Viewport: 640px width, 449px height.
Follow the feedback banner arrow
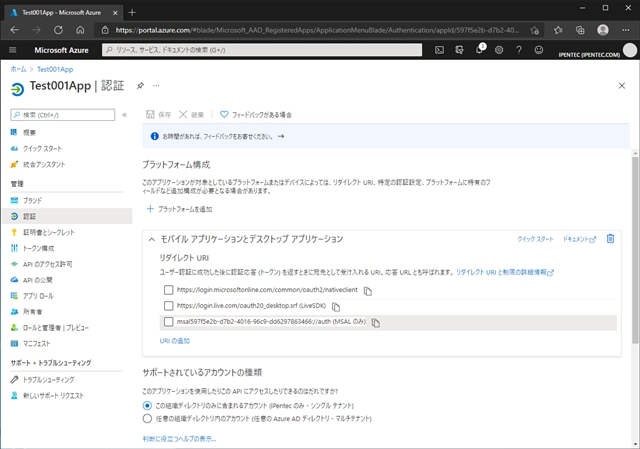(281, 136)
